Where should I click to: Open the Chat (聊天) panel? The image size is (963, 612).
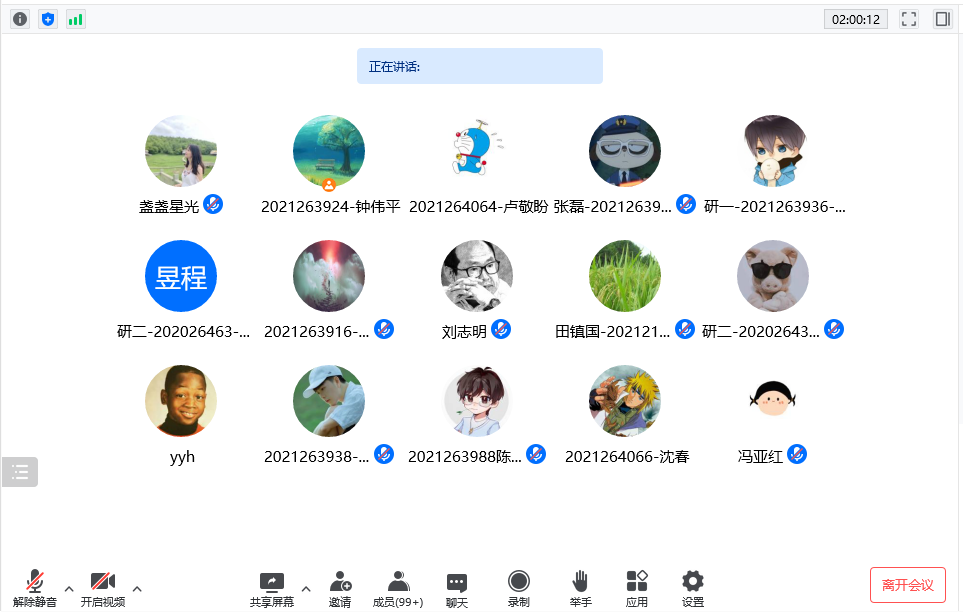click(457, 588)
